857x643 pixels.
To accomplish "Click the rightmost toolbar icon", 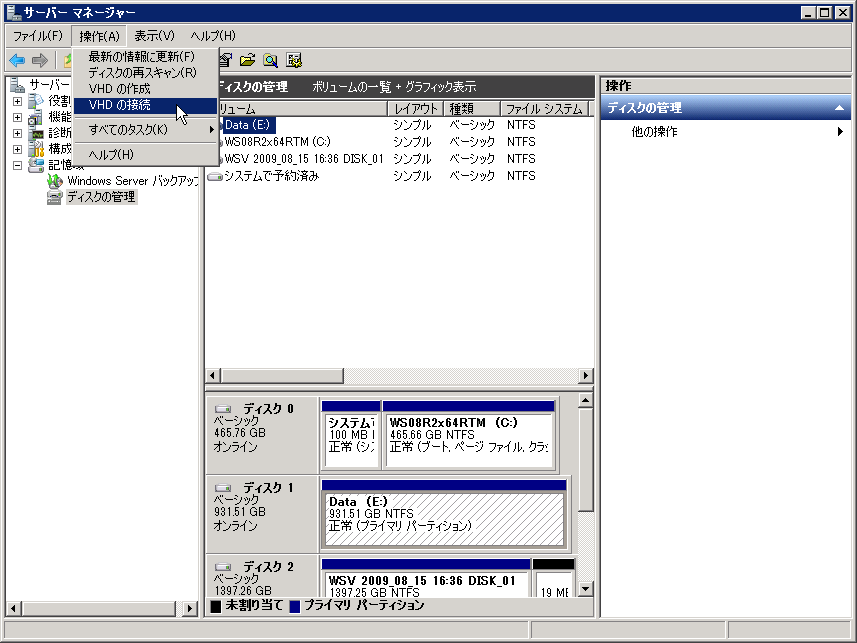I will click(x=294, y=60).
